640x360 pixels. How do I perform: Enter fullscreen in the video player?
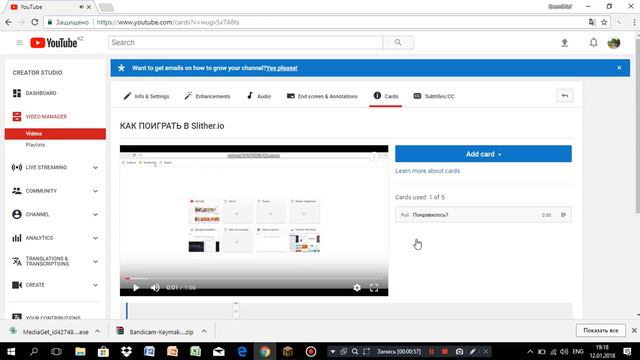pos(374,288)
